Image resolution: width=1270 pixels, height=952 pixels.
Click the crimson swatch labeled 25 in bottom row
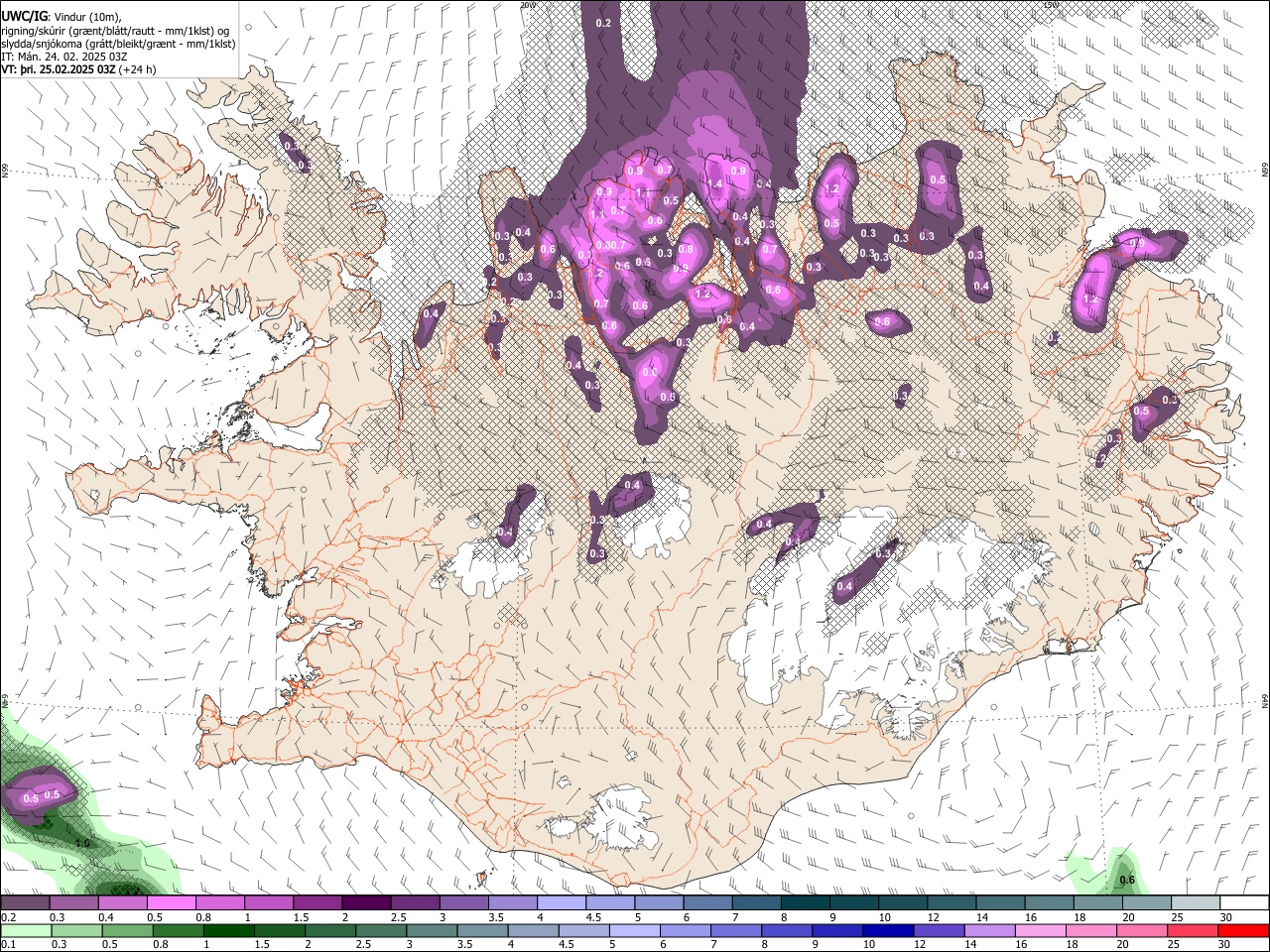(x=1193, y=930)
